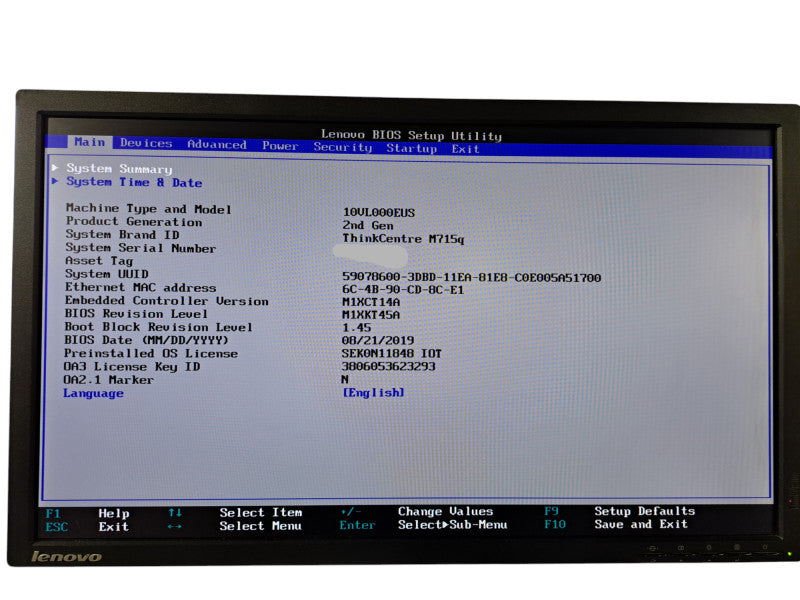Image resolution: width=800 pixels, height=600 pixels.
Task: Click 'Preinstalled OS License' label
Action: 151,354
